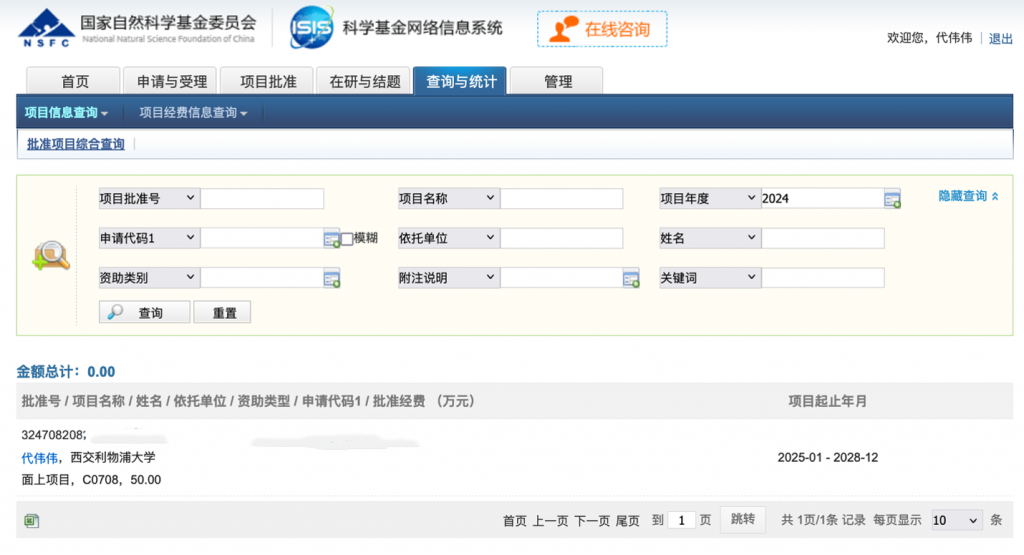Viewport: 1024px width, 555px height.
Task: Enable the 模糊 fuzzy match checkbox
Action: tap(347, 239)
